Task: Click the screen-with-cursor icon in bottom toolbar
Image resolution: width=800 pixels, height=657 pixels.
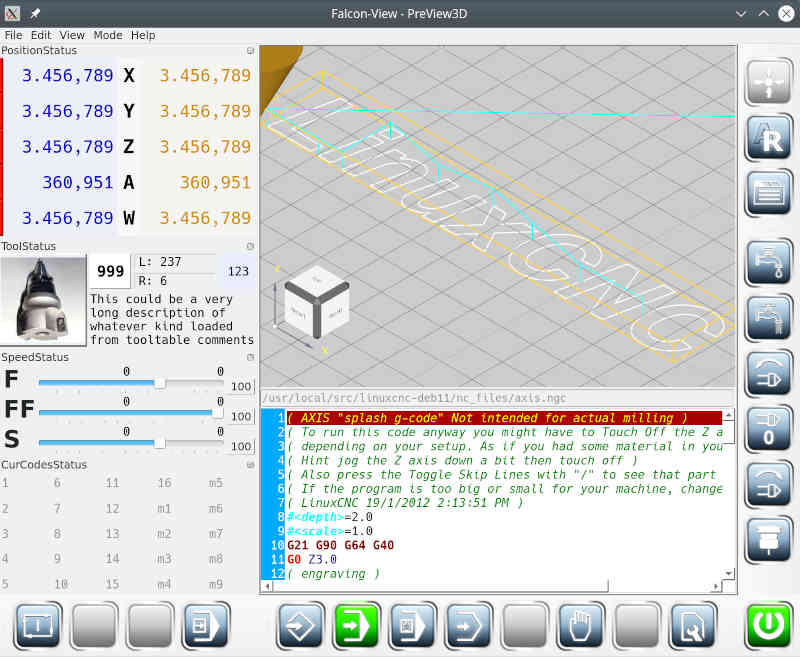Action: coord(39,625)
